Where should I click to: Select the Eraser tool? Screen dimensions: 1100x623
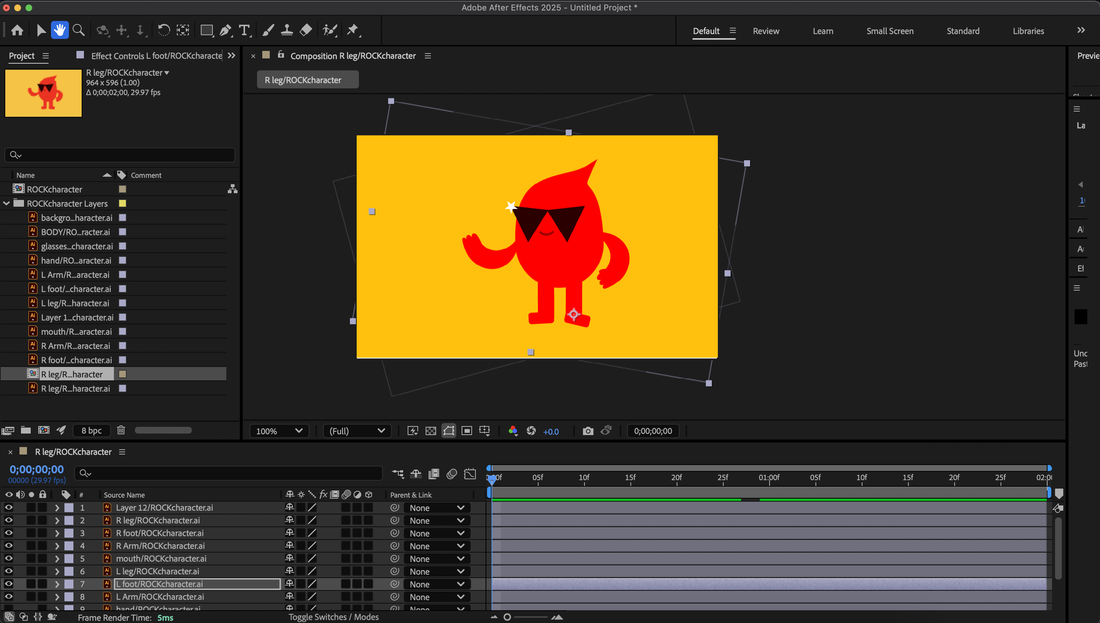(x=306, y=30)
